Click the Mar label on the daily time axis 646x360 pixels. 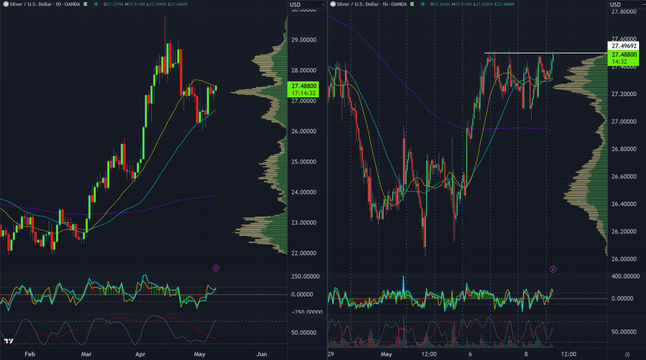point(86,354)
